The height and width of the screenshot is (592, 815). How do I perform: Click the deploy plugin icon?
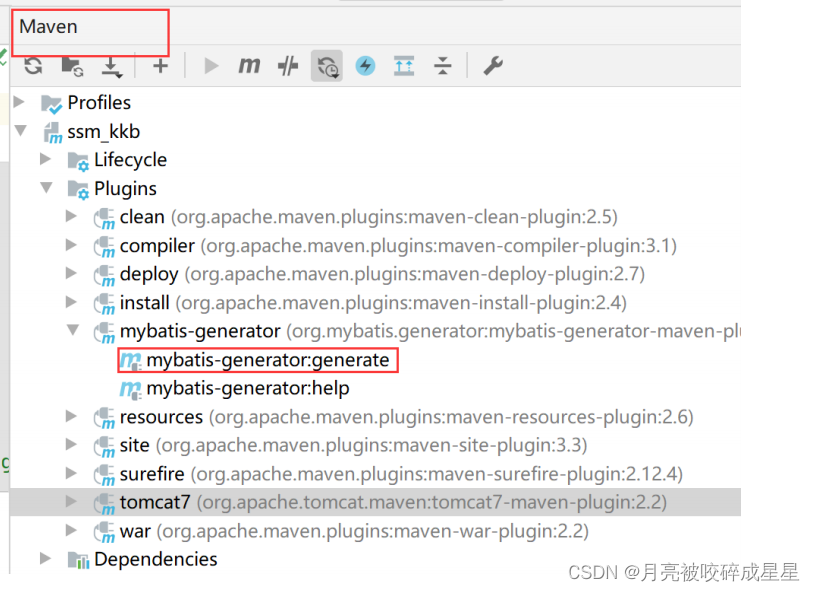tap(104, 275)
